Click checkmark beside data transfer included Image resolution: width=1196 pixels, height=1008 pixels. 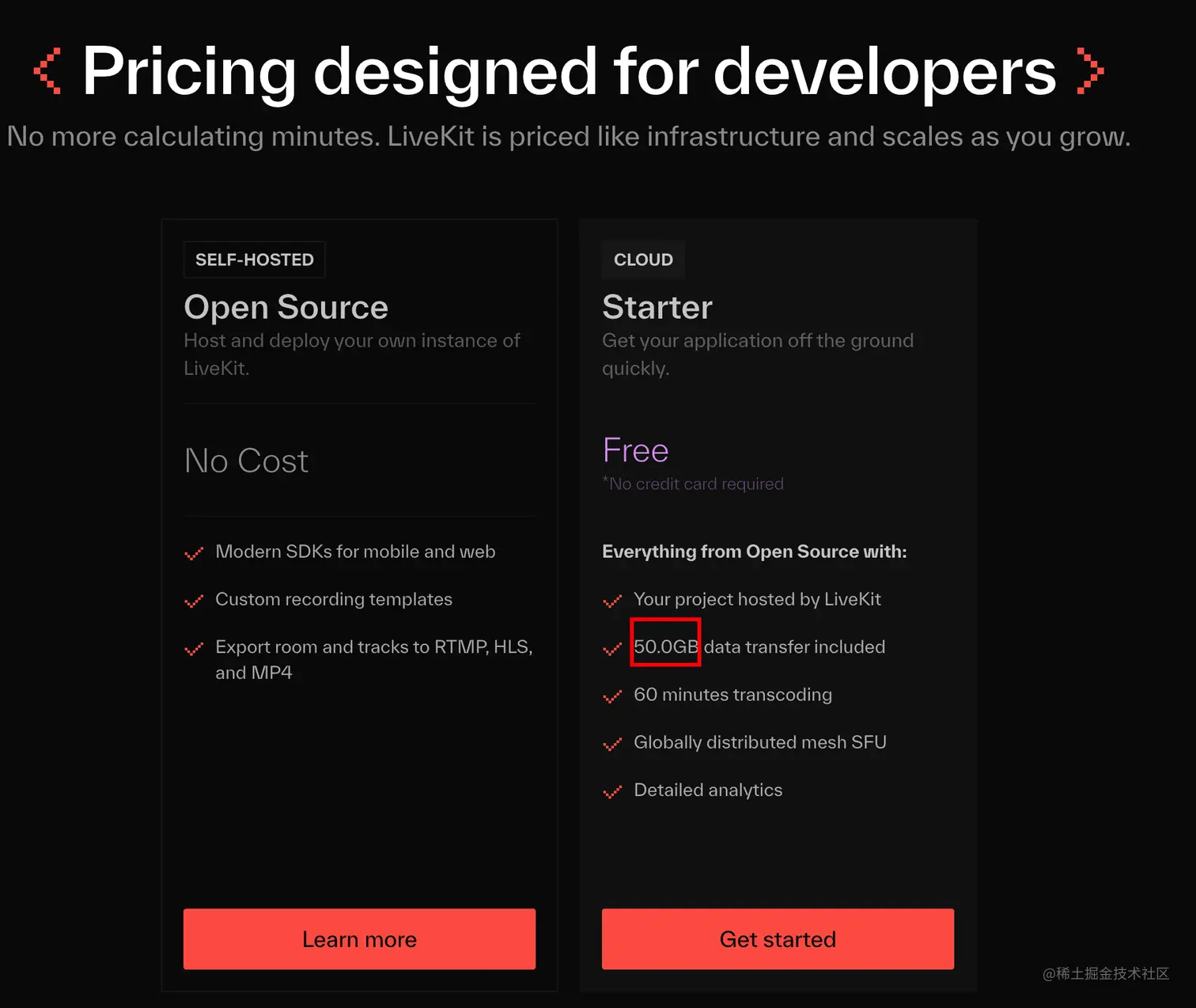[x=612, y=650]
